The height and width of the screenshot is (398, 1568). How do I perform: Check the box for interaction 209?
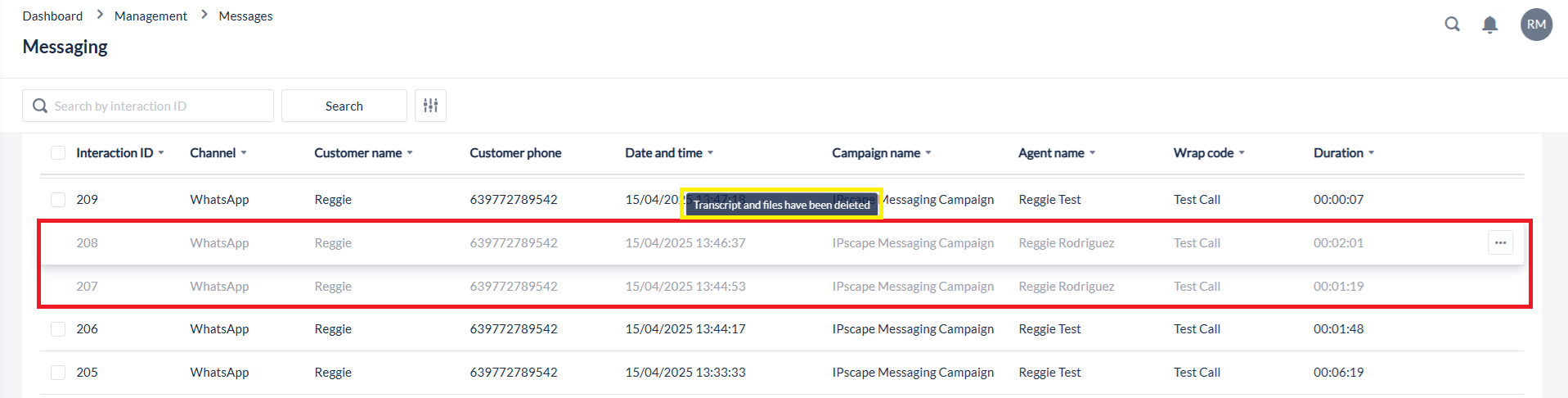pyautogui.click(x=58, y=200)
